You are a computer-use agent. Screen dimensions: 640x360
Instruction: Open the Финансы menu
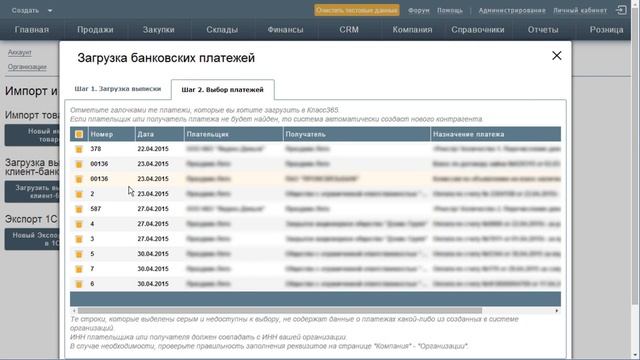tap(285, 30)
